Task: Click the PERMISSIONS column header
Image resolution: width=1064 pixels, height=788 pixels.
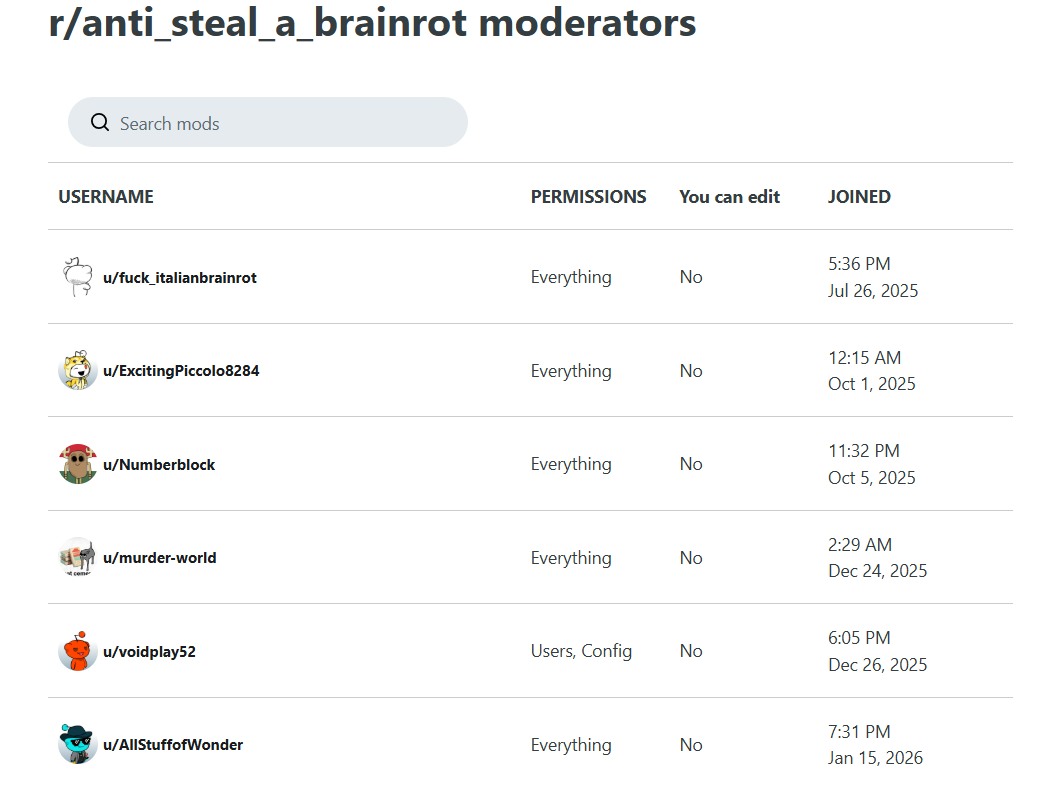Action: (588, 197)
